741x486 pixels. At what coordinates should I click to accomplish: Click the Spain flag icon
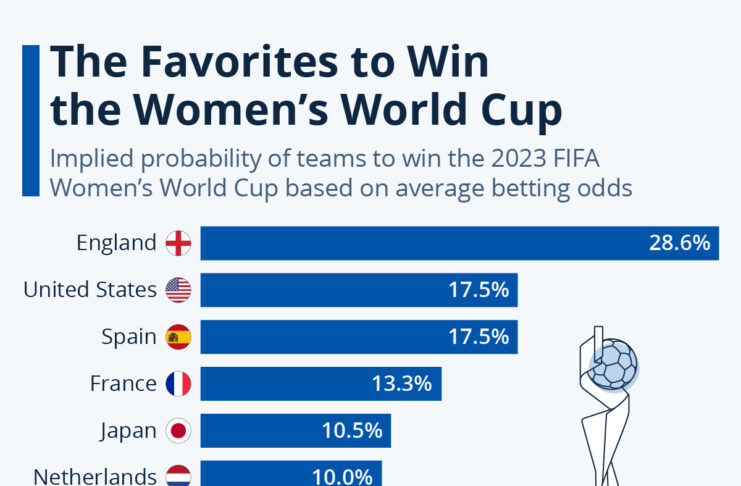(x=178, y=337)
